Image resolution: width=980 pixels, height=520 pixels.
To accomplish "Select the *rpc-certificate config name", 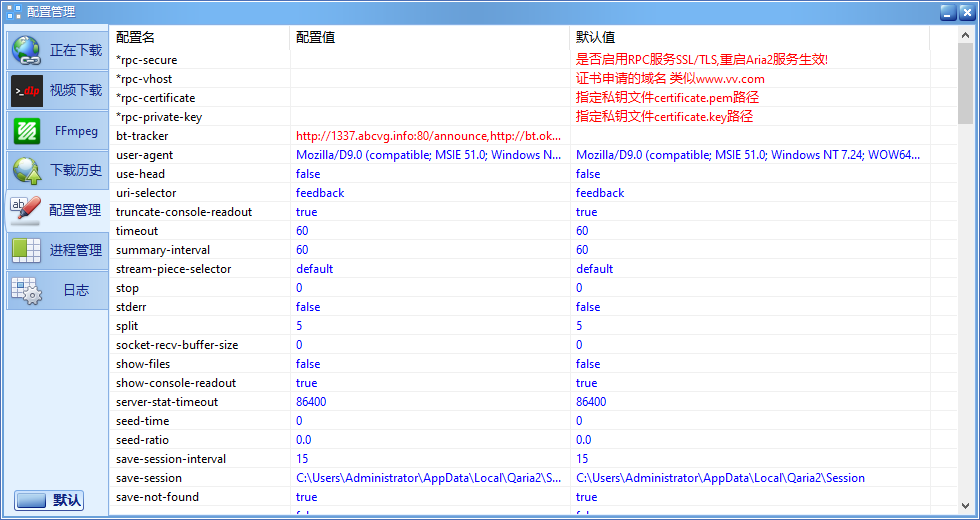I will (x=156, y=98).
